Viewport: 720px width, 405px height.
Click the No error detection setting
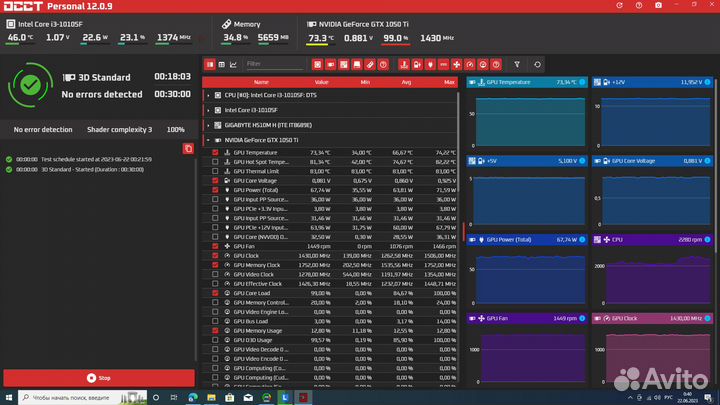(43, 129)
